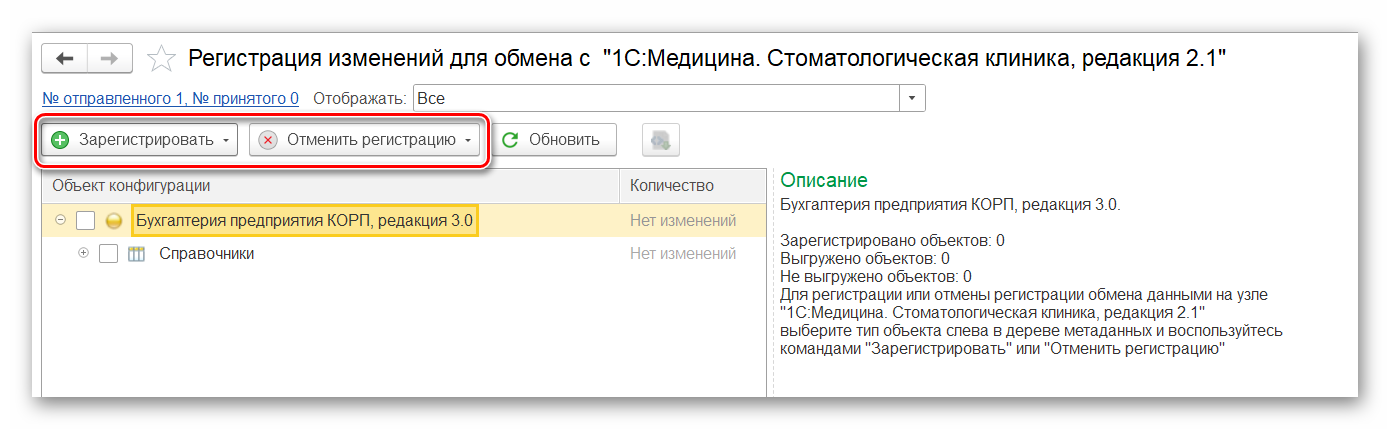1390x429 pixels.
Task: Click the yellow sphere configuration icon
Action: point(114,221)
